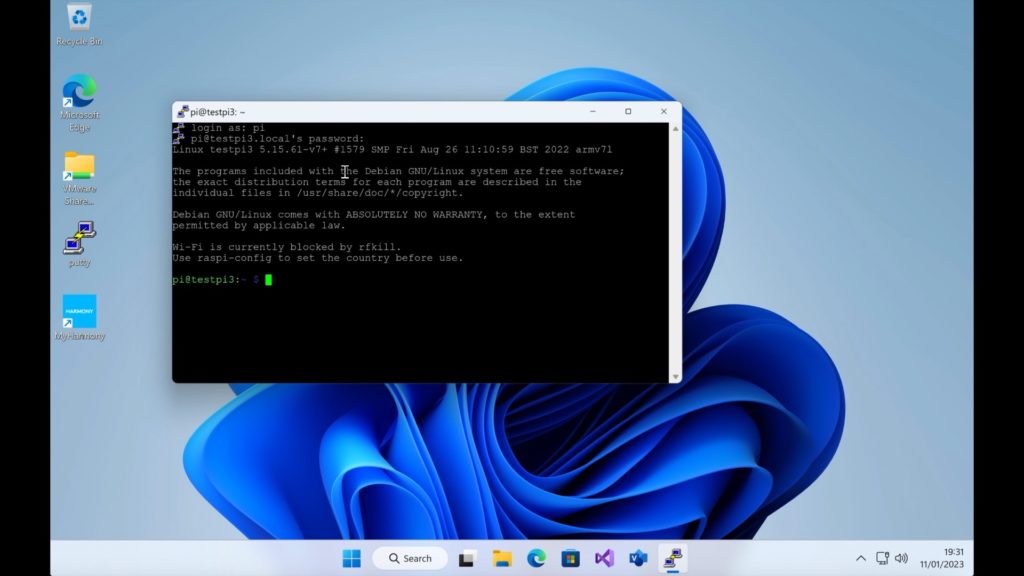Show hidden icons in system tray
This screenshot has height=576, width=1024.
pos(861,558)
